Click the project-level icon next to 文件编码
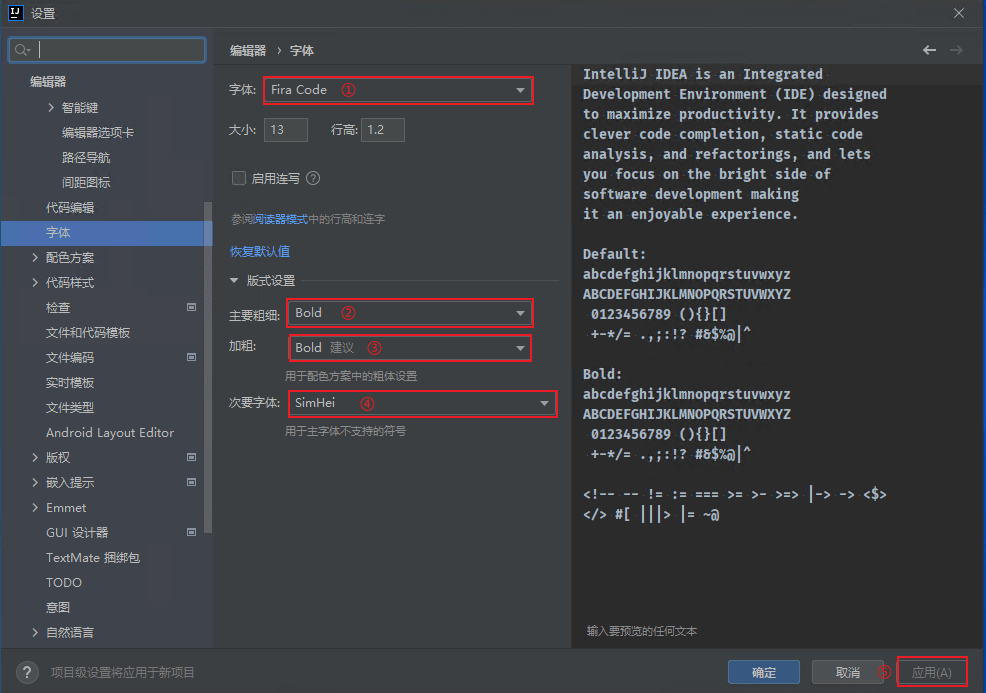The width and height of the screenshot is (986, 693). click(x=192, y=357)
